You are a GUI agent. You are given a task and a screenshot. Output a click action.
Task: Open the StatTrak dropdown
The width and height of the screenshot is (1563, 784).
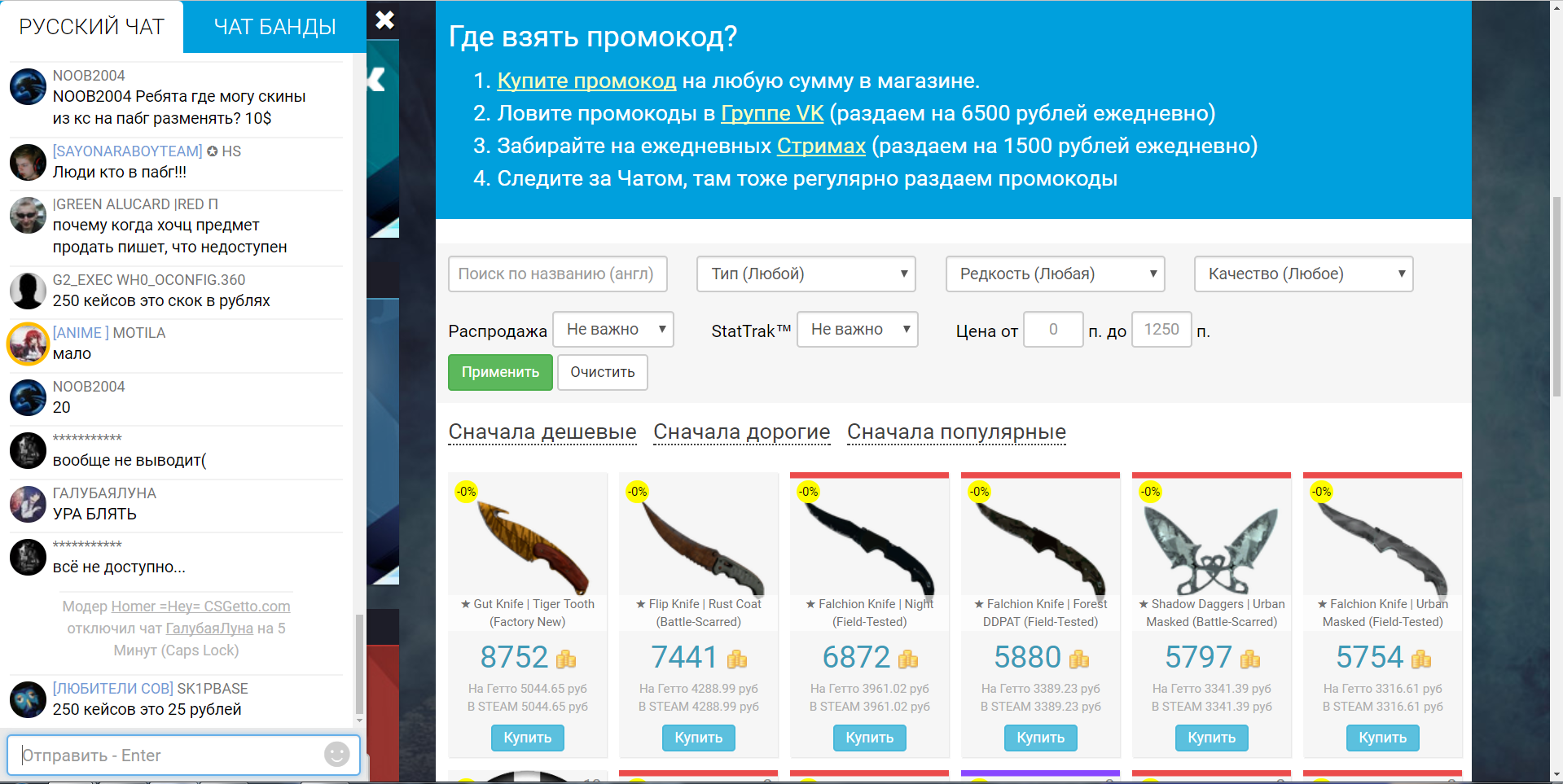pos(858,330)
